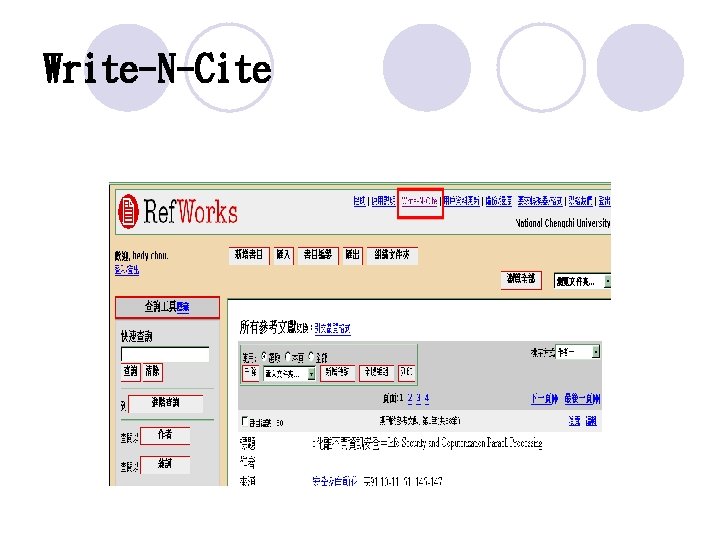This screenshot has width=720, height=540.
Task: Click the view link on reference 50 row
Action: [x=574, y=421]
